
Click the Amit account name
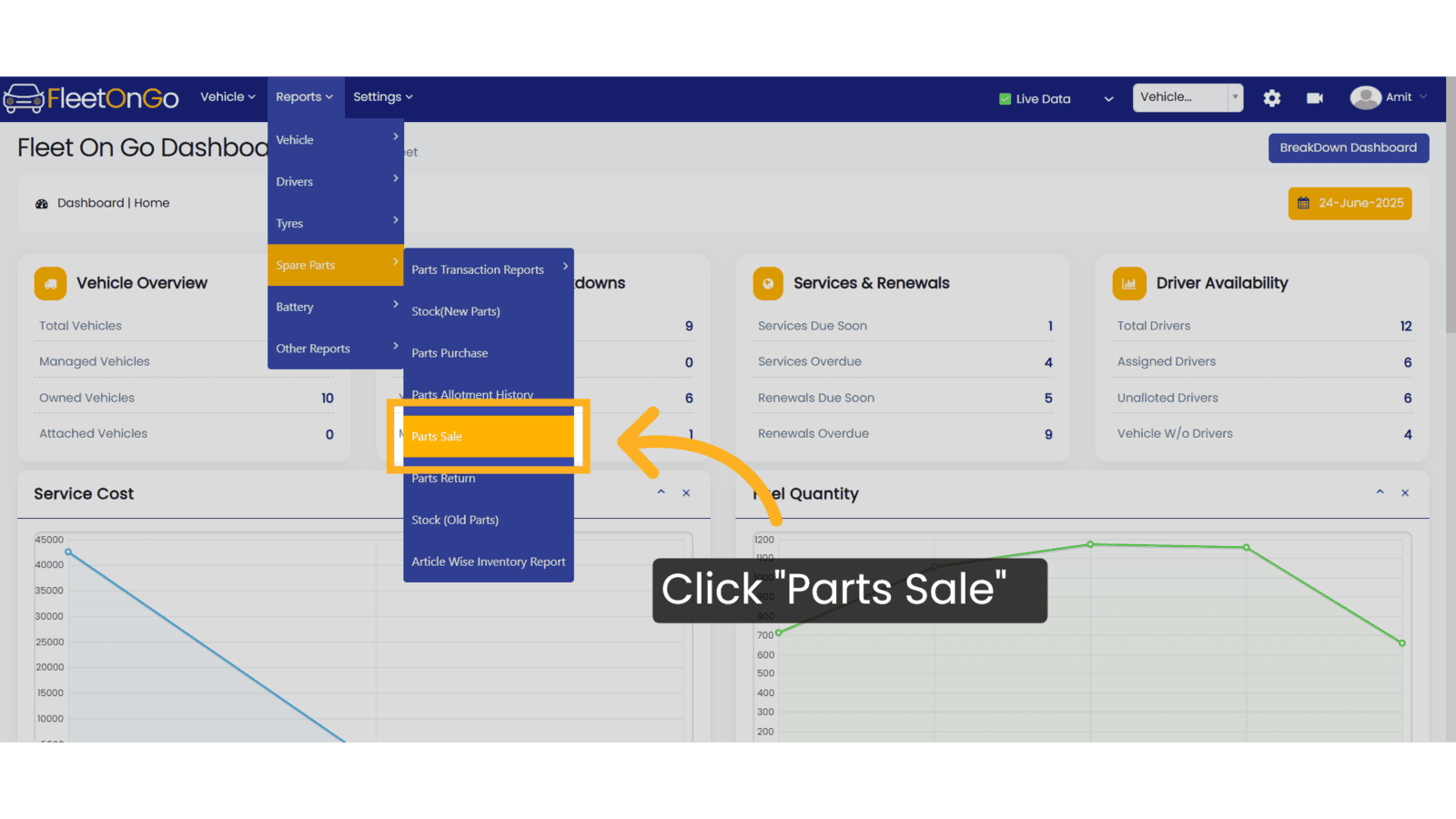tap(1399, 97)
